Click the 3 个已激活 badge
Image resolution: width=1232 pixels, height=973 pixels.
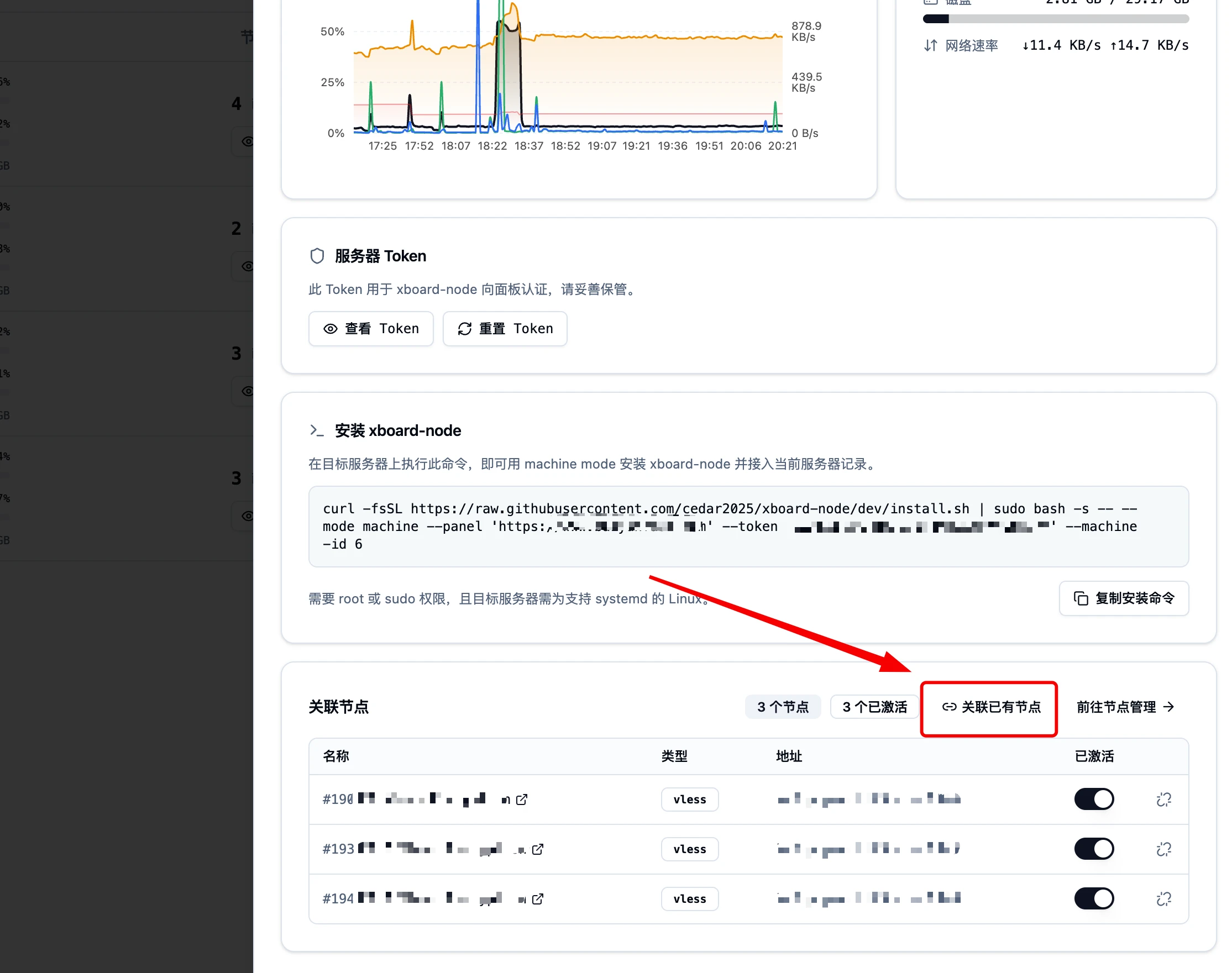874,707
